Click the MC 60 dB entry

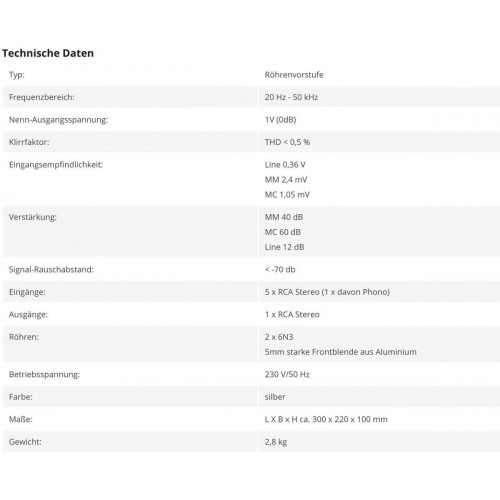[283, 232]
